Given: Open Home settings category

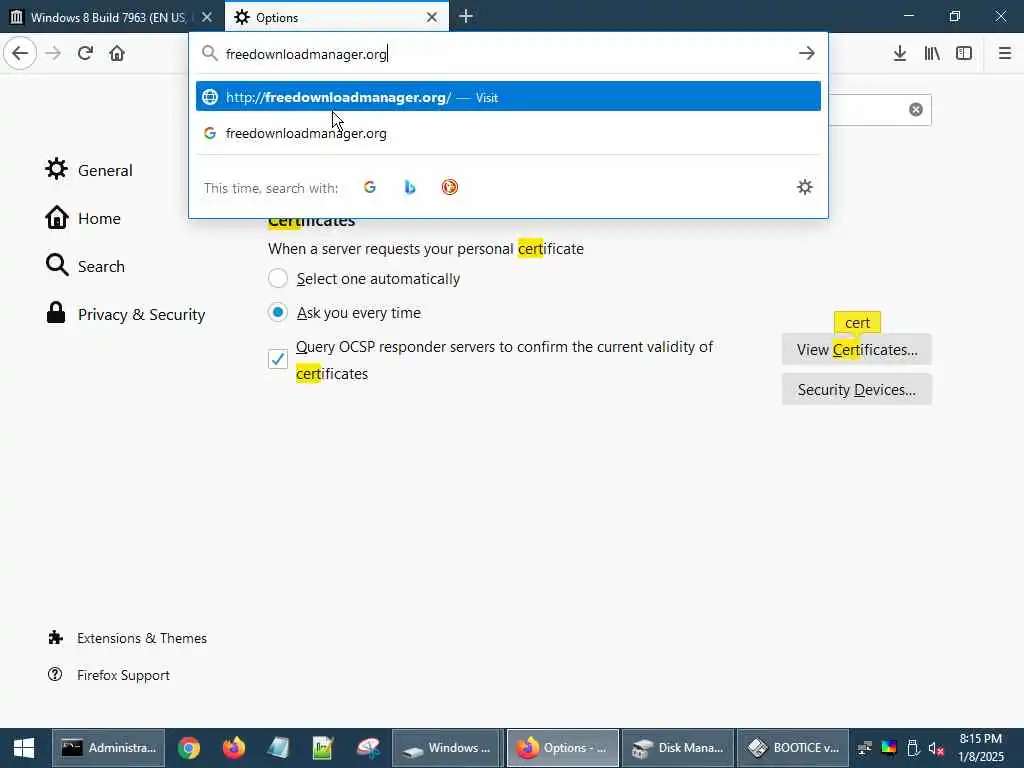Looking at the screenshot, I should (x=83, y=218).
